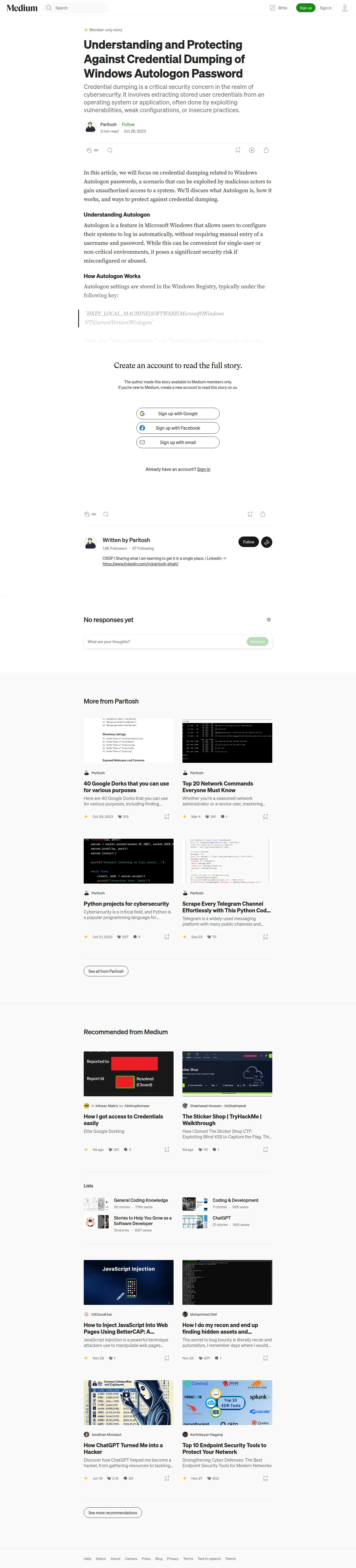The height and width of the screenshot is (1568, 356).
Task: Bookmark the Inject JavaScript BetterCAP story
Action: pyautogui.click(x=167, y=1358)
